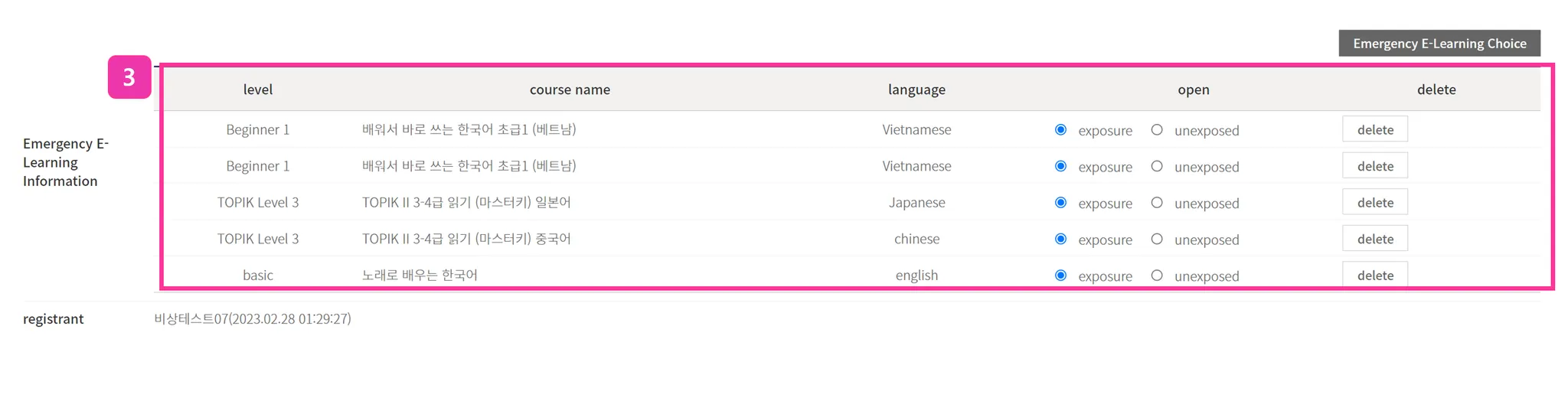The height and width of the screenshot is (401, 1568).
Task: Click the 노래로 배우는 한국어 course name
Action: 420,275
